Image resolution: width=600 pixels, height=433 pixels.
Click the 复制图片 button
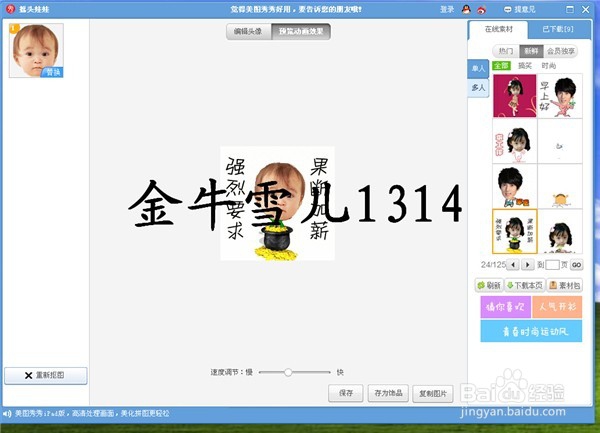(433, 393)
